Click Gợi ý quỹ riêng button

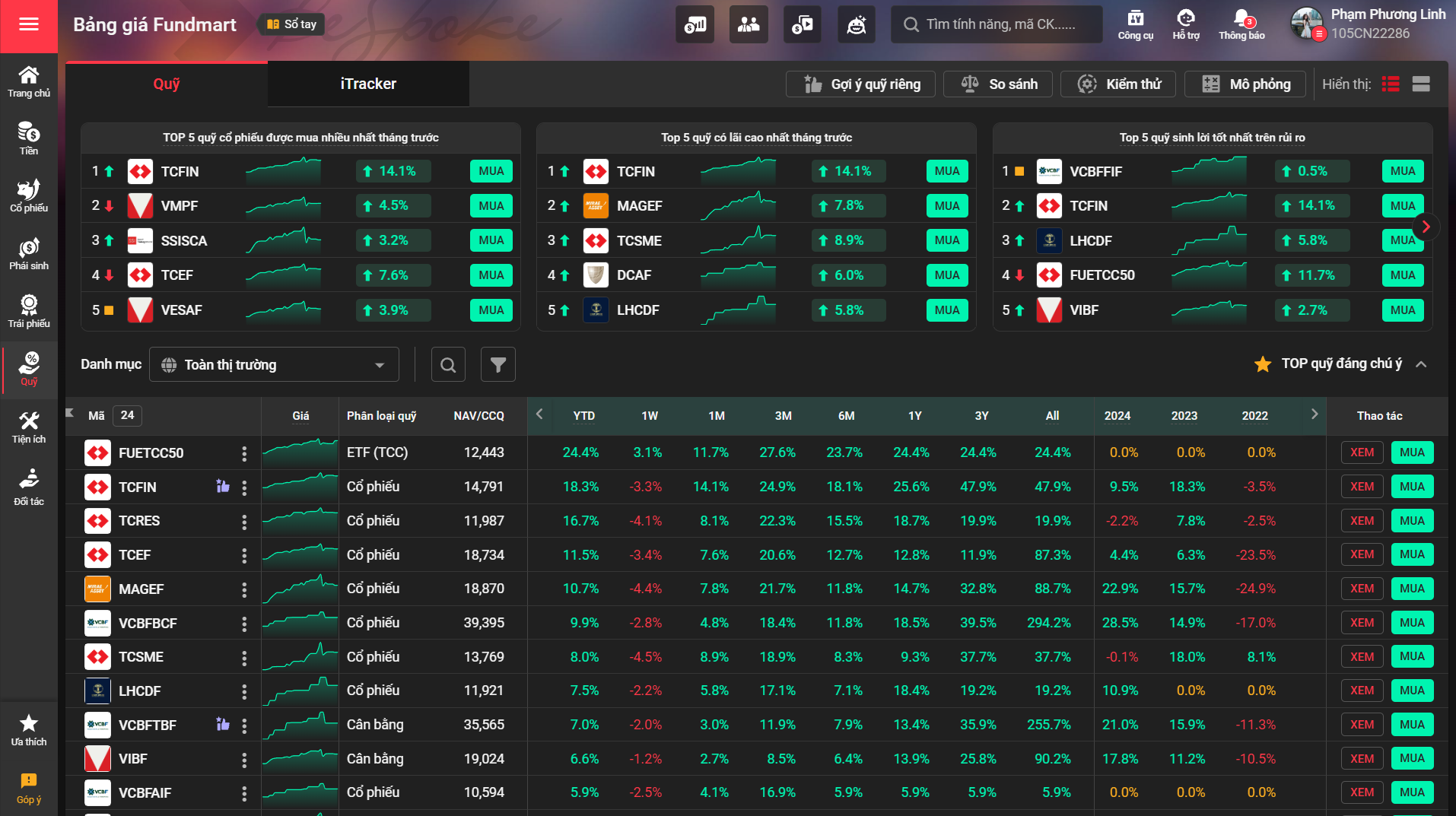tap(862, 84)
